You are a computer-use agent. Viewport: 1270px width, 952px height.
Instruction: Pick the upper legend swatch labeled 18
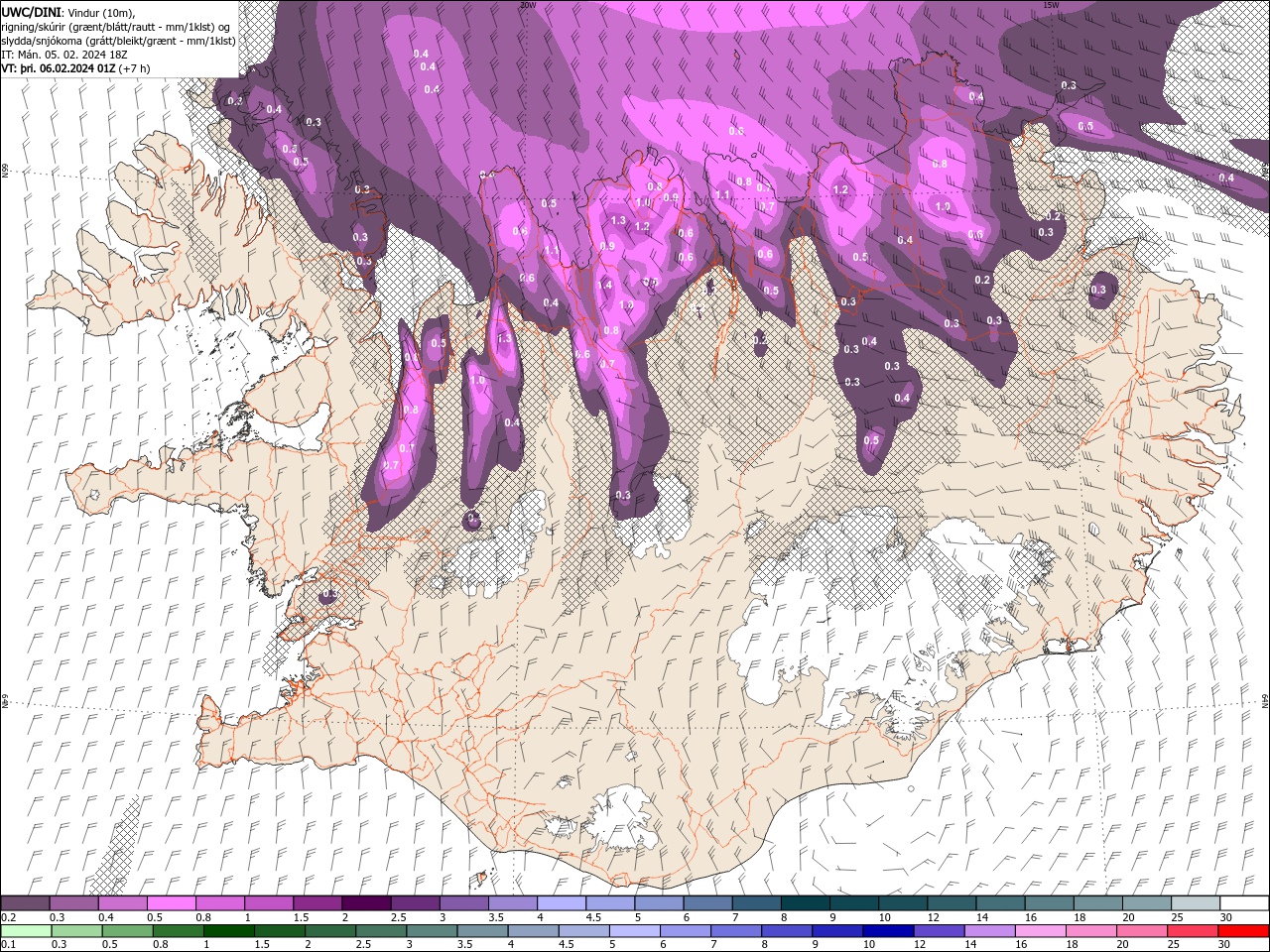(1097, 903)
